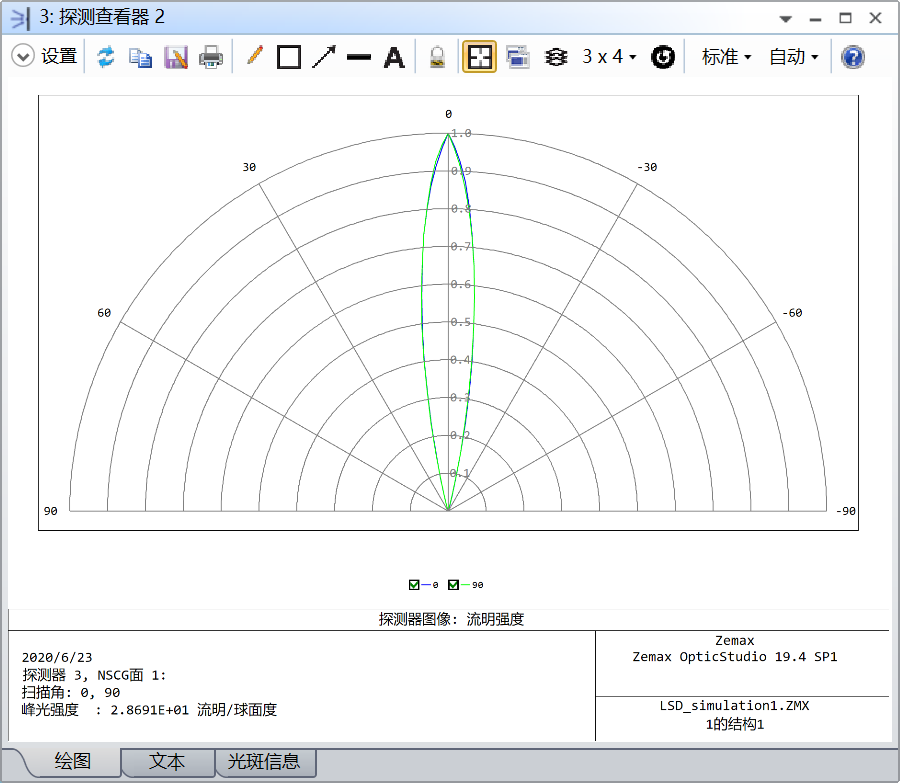Open the 3 x 4 grid dropdown
900x783 pixels.
[609, 57]
